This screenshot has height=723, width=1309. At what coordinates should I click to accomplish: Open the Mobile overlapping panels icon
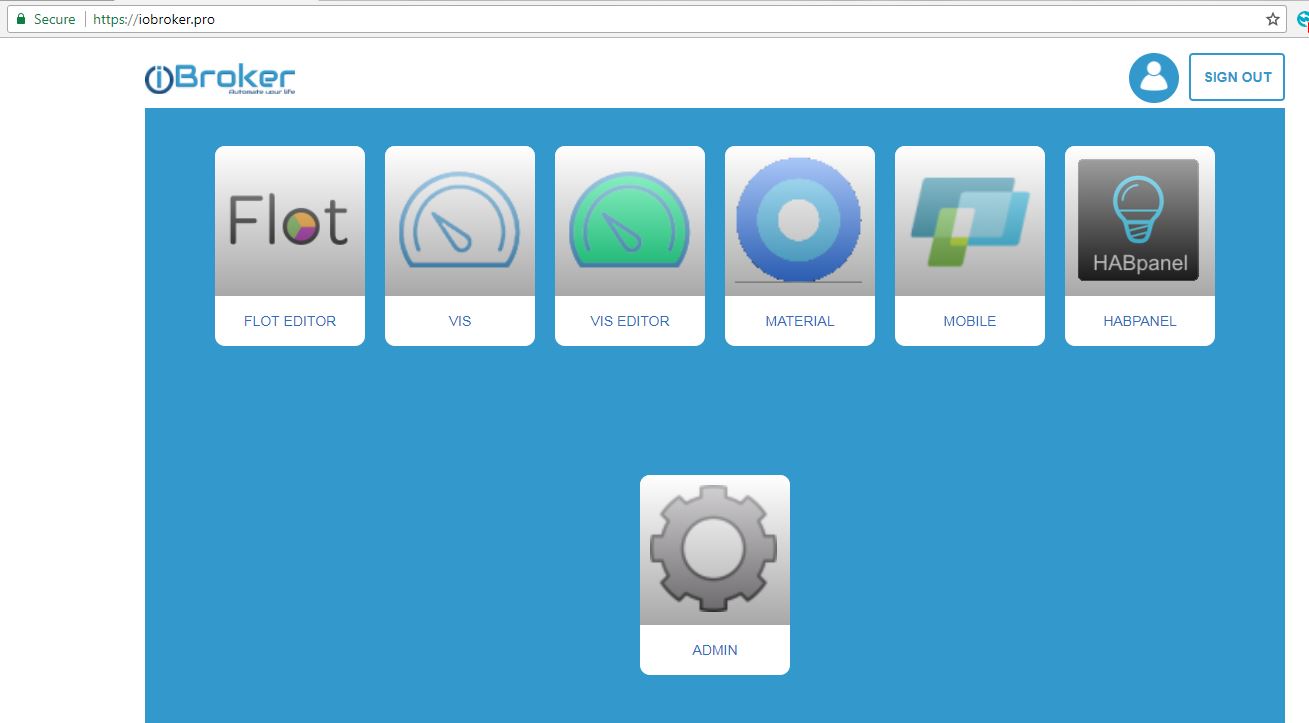pyautogui.click(x=969, y=221)
